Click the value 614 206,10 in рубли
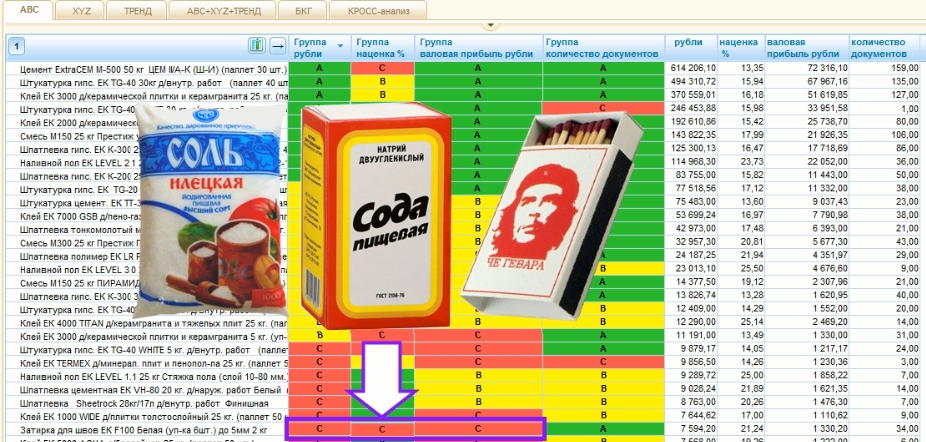Viewport: 926px width, 442px height. 694,68
